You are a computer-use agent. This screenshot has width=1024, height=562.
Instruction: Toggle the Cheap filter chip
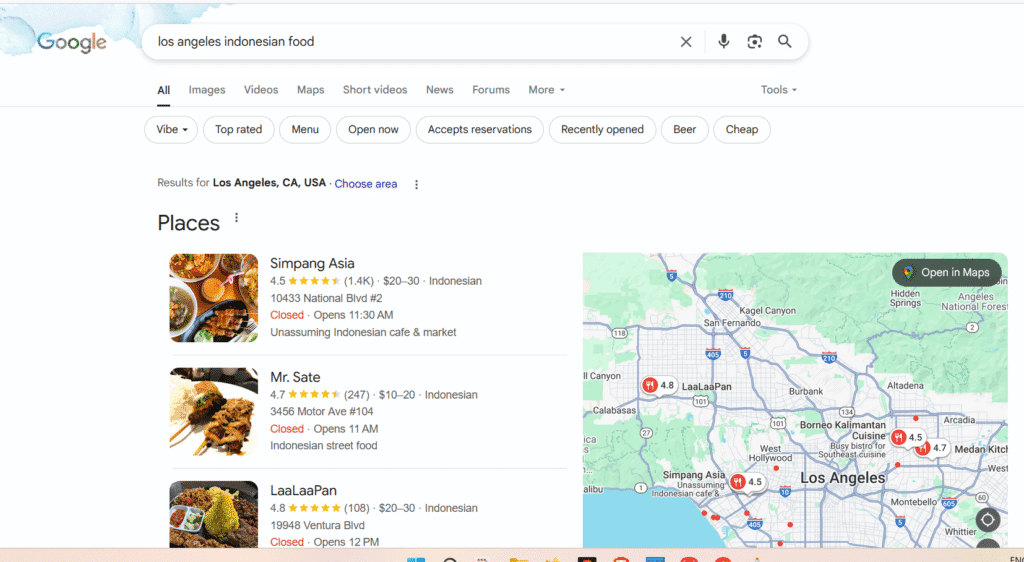click(x=742, y=129)
